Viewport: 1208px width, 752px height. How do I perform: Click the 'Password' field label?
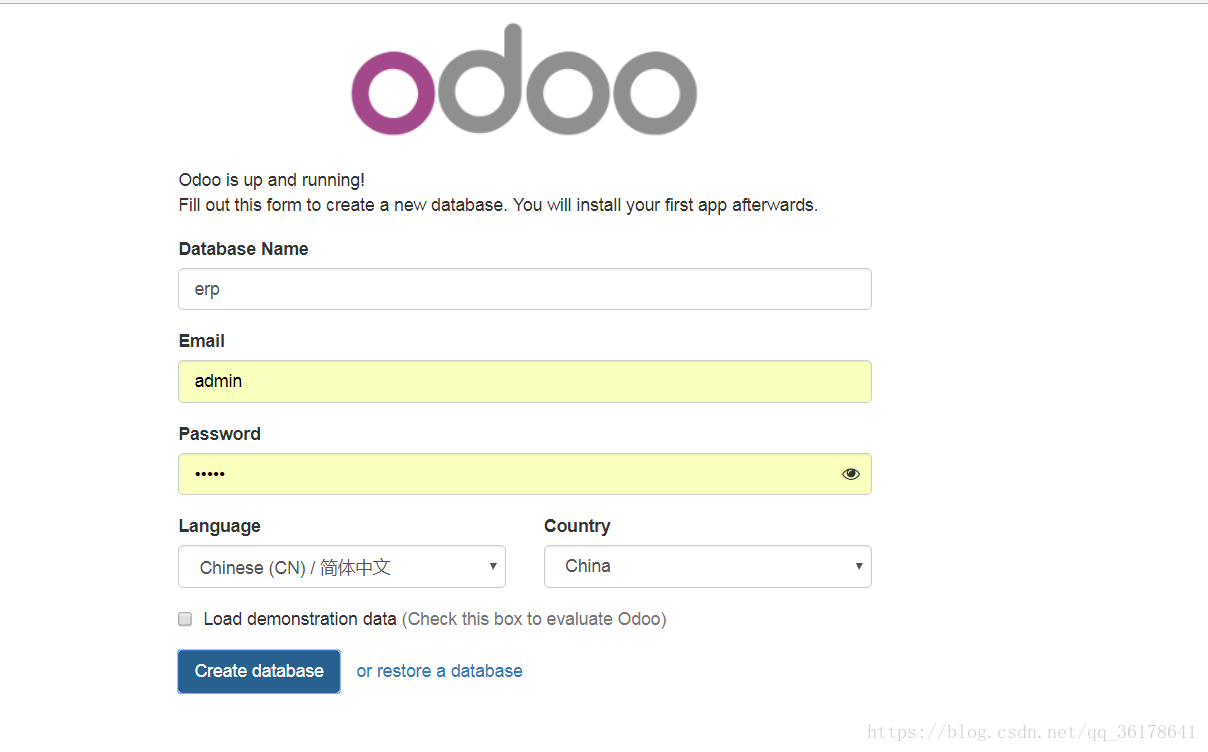tap(220, 434)
